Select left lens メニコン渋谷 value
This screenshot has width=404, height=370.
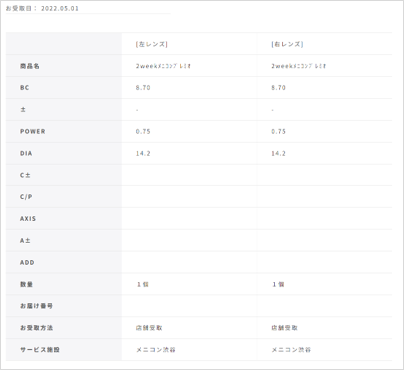coord(156,350)
